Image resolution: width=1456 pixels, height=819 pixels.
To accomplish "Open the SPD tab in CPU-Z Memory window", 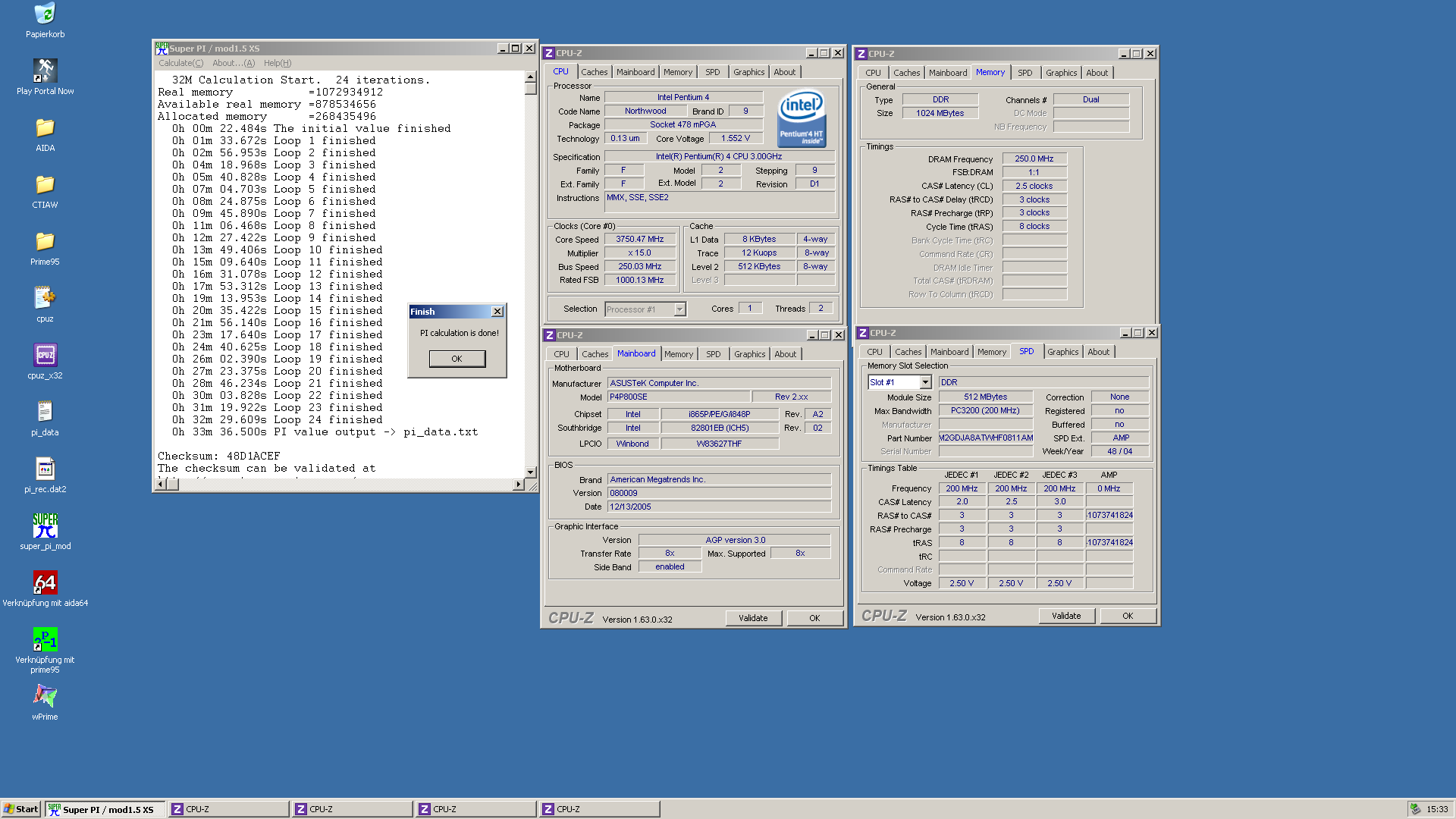I will tap(1025, 73).
